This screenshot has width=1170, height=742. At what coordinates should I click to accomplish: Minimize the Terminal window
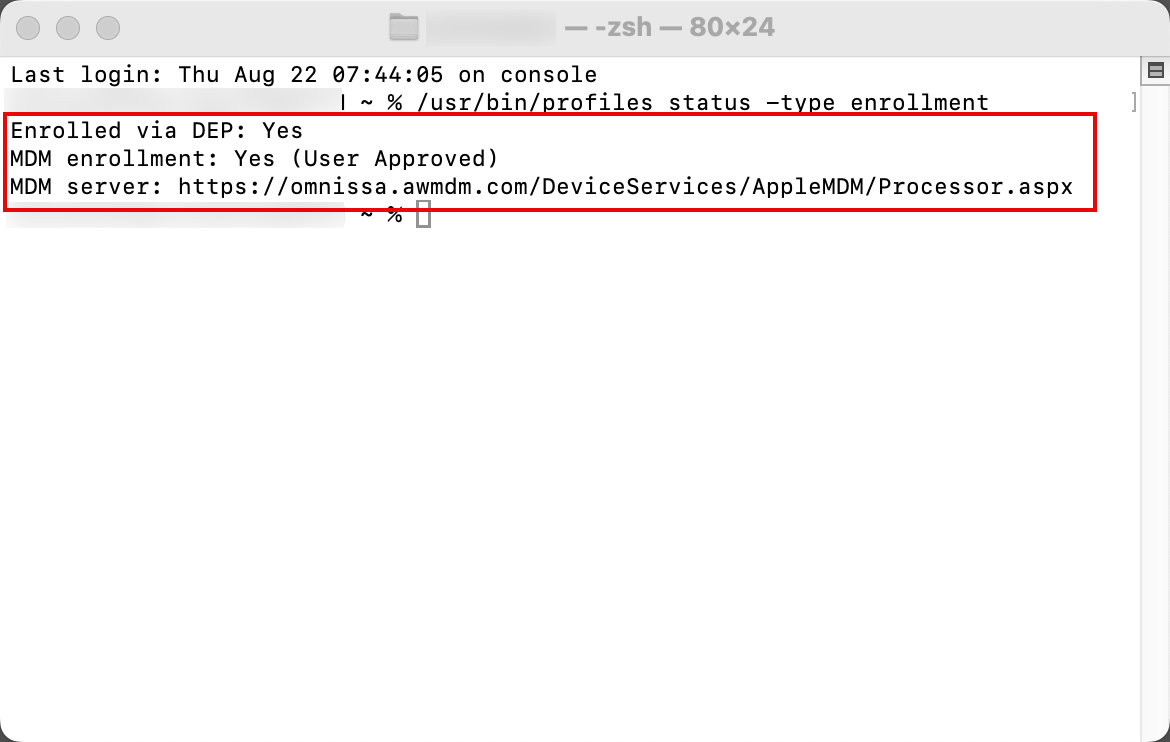click(68, 27)
